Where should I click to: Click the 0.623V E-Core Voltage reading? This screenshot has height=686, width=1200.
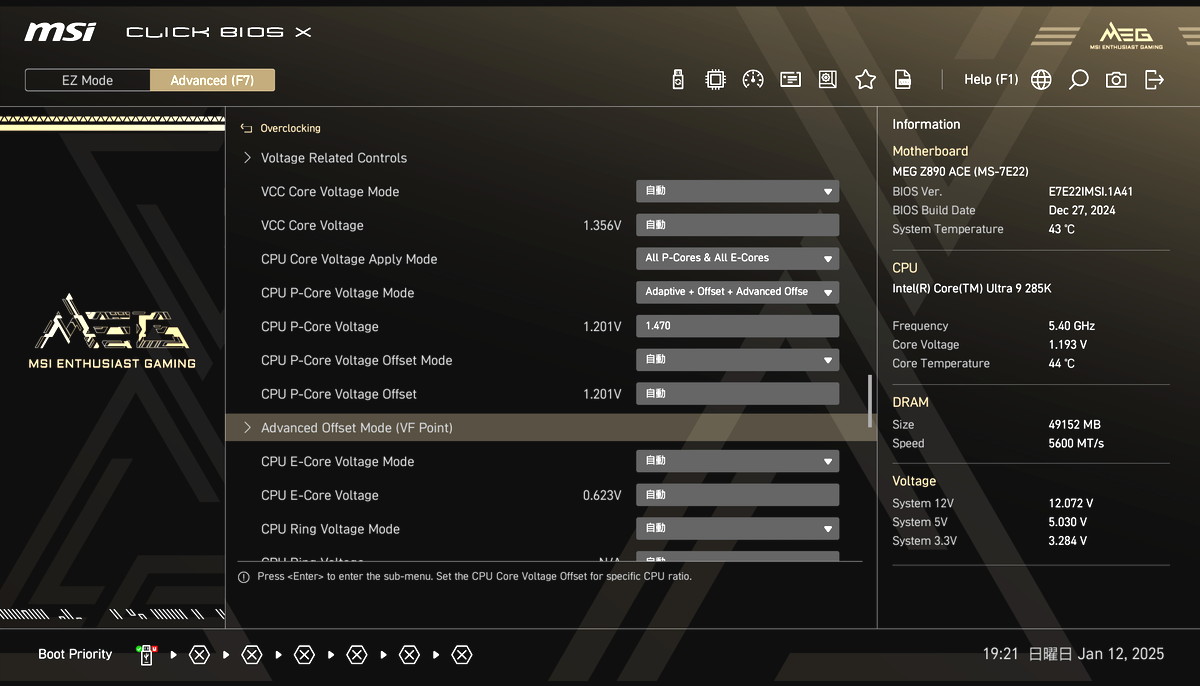(602, 496)
